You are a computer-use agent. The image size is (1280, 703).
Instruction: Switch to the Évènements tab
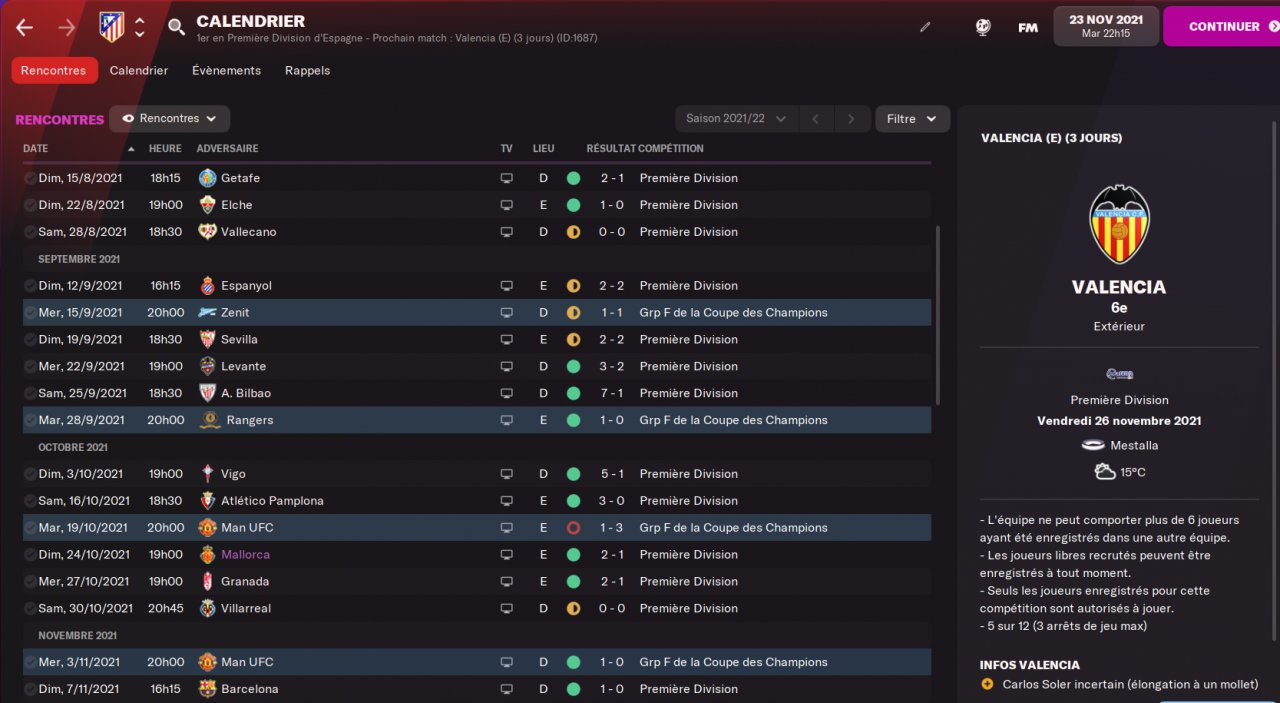(x=226, y=71)
